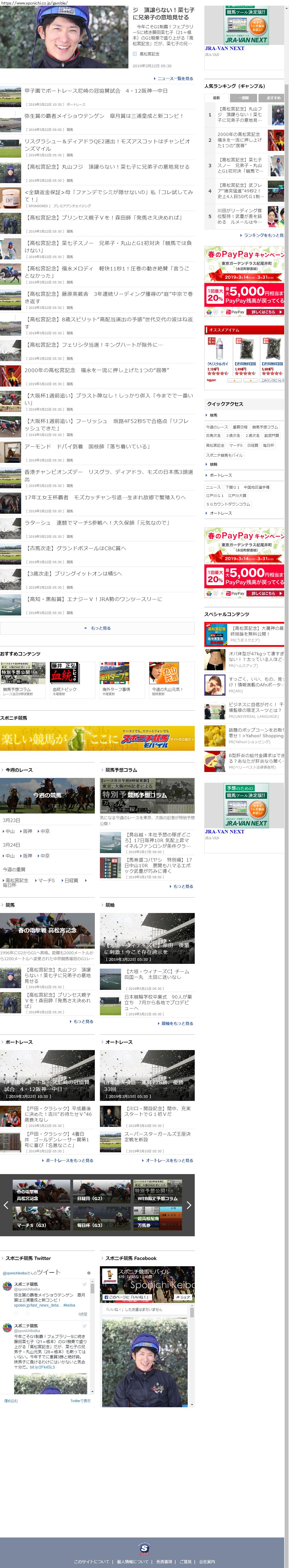Open article リスグラシュー＆ディアドラQE2選出
The image size is (289, 1568).
pyautogui.click(x=108, y=145)
